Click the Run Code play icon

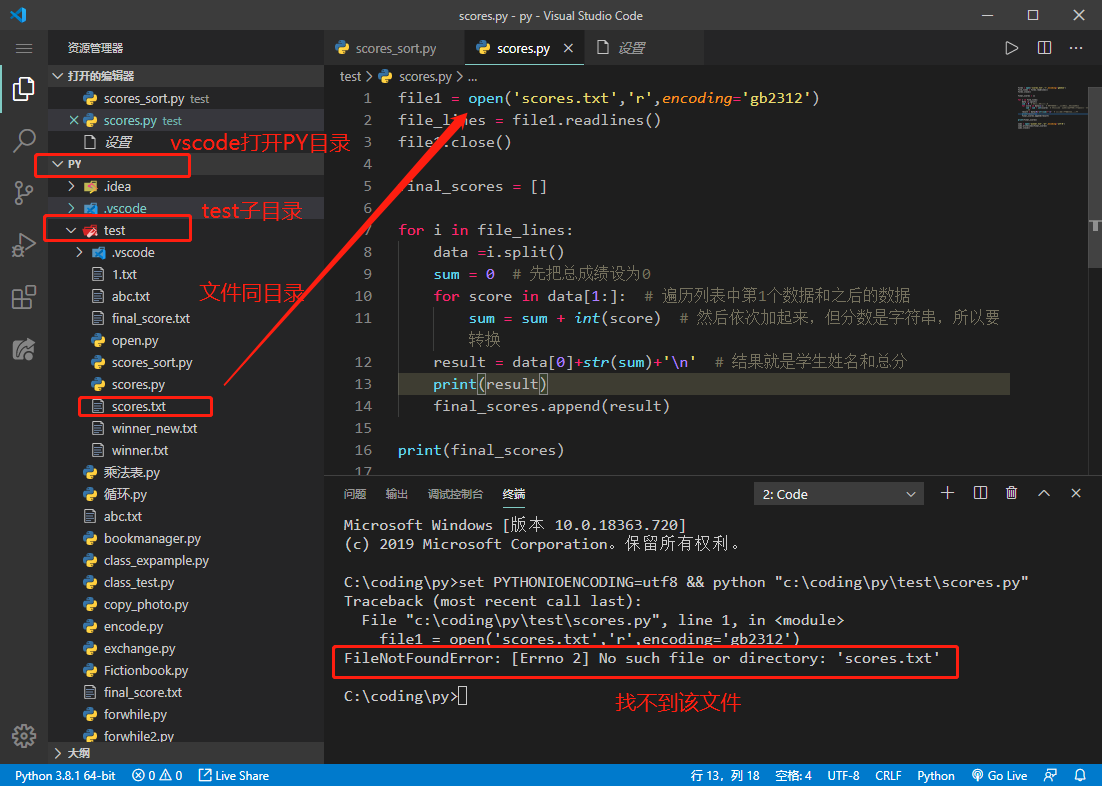click(1011, 48)
